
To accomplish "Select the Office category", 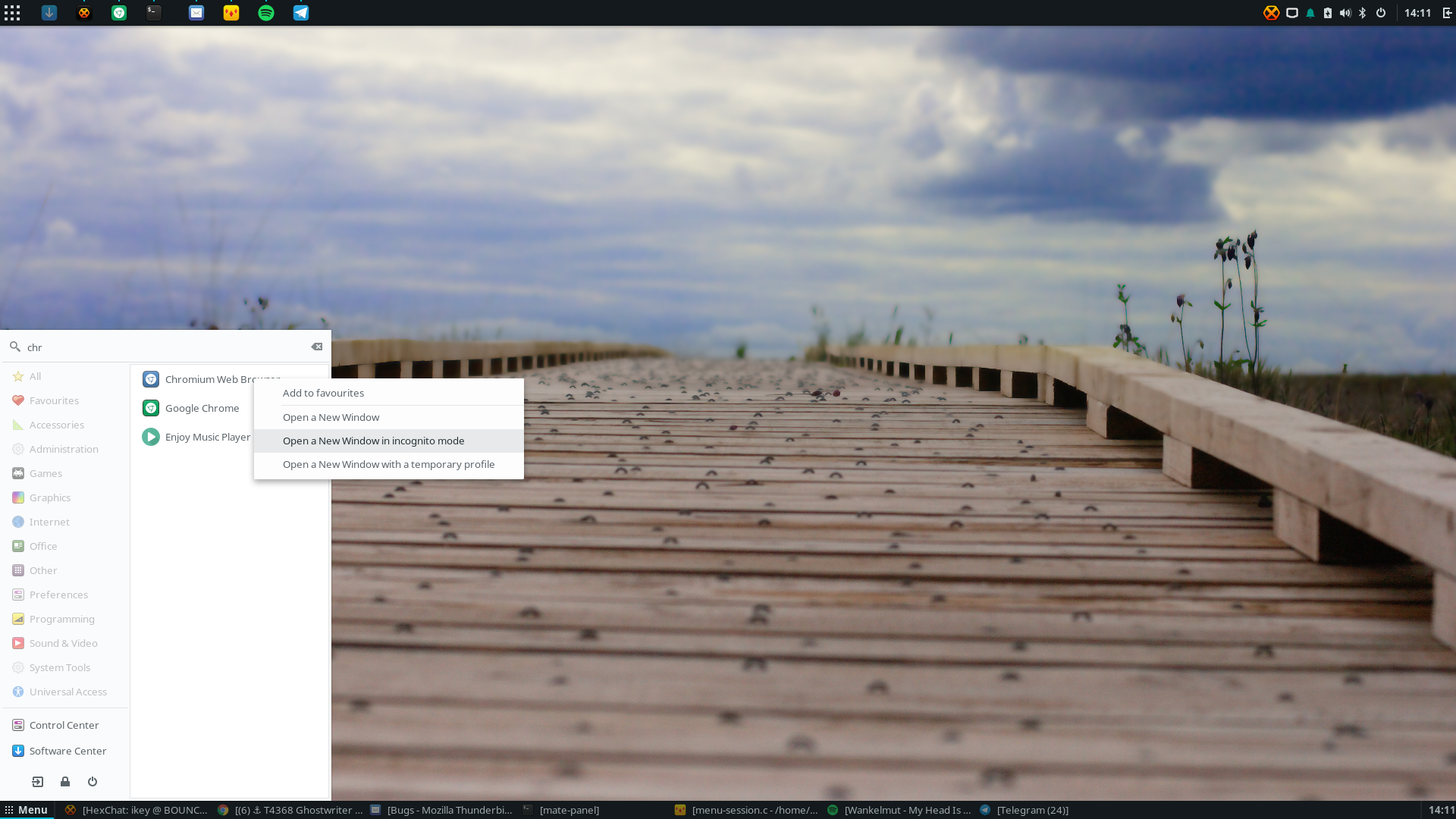I will [65, 546].
